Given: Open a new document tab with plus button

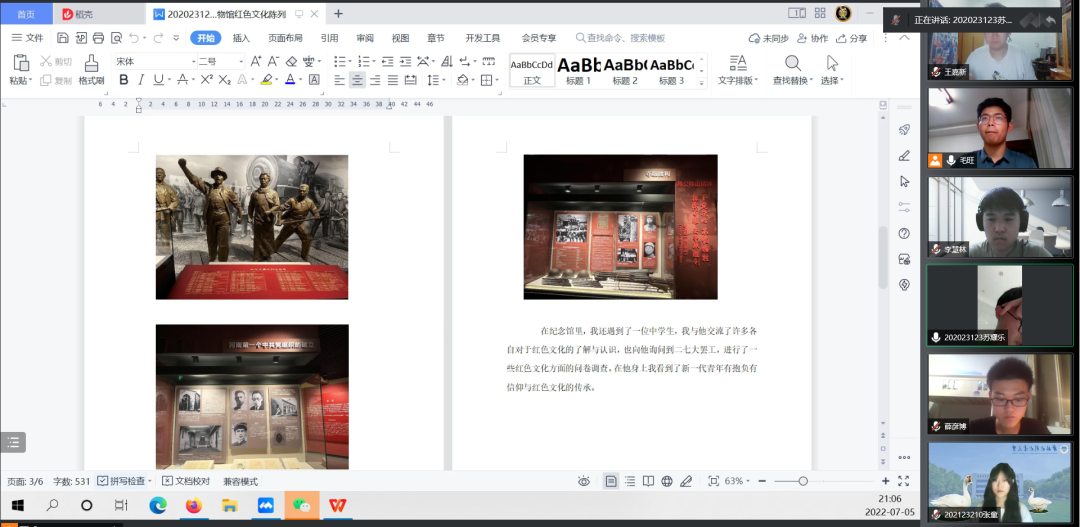Looking at the screenshot, I should tap(338, 13).
